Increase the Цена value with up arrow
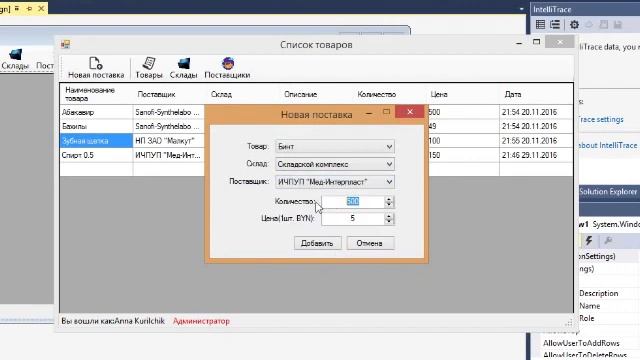This screenshot has height=360, width=640. click(389, 216)
